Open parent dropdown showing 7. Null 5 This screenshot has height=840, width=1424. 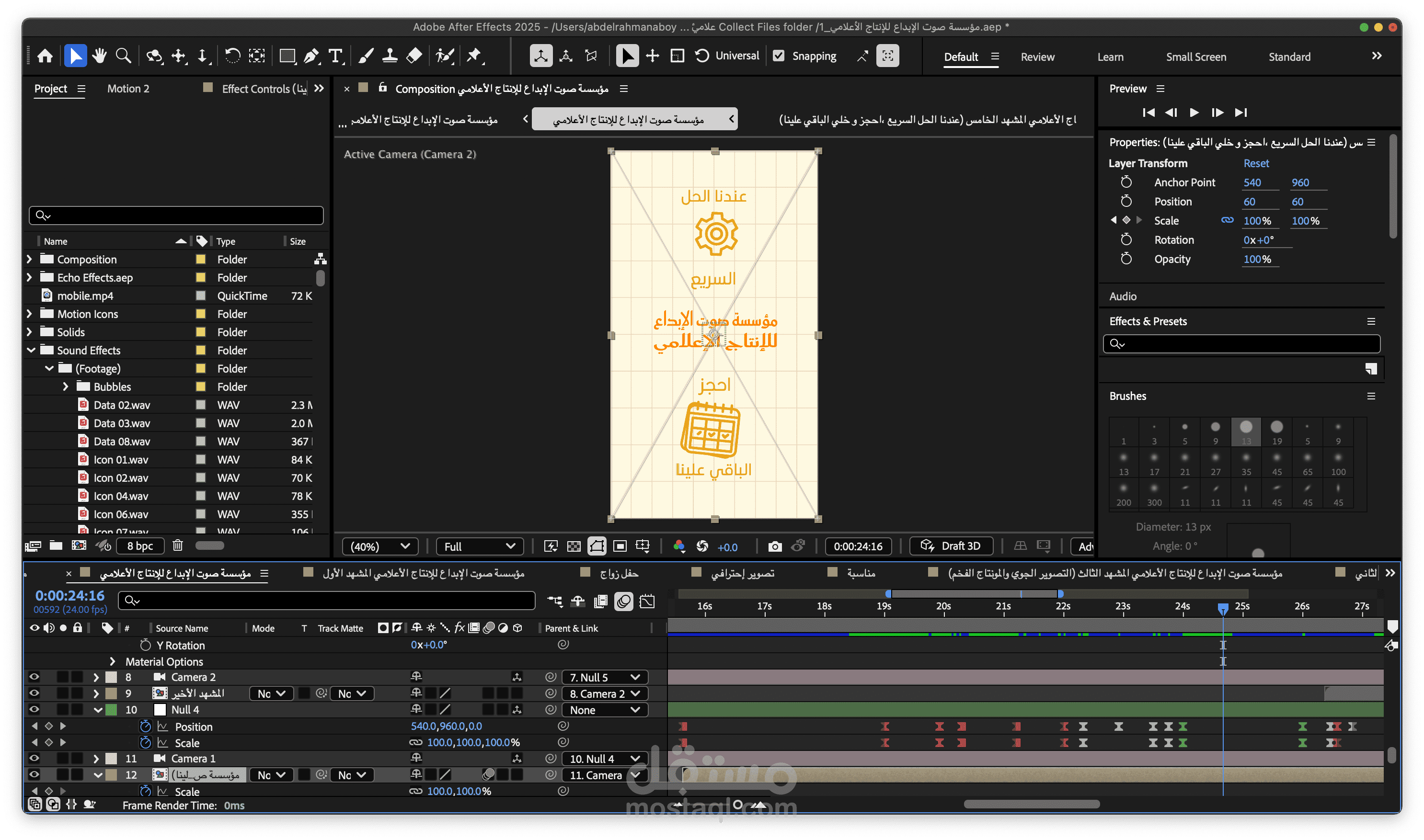(604, 678)
